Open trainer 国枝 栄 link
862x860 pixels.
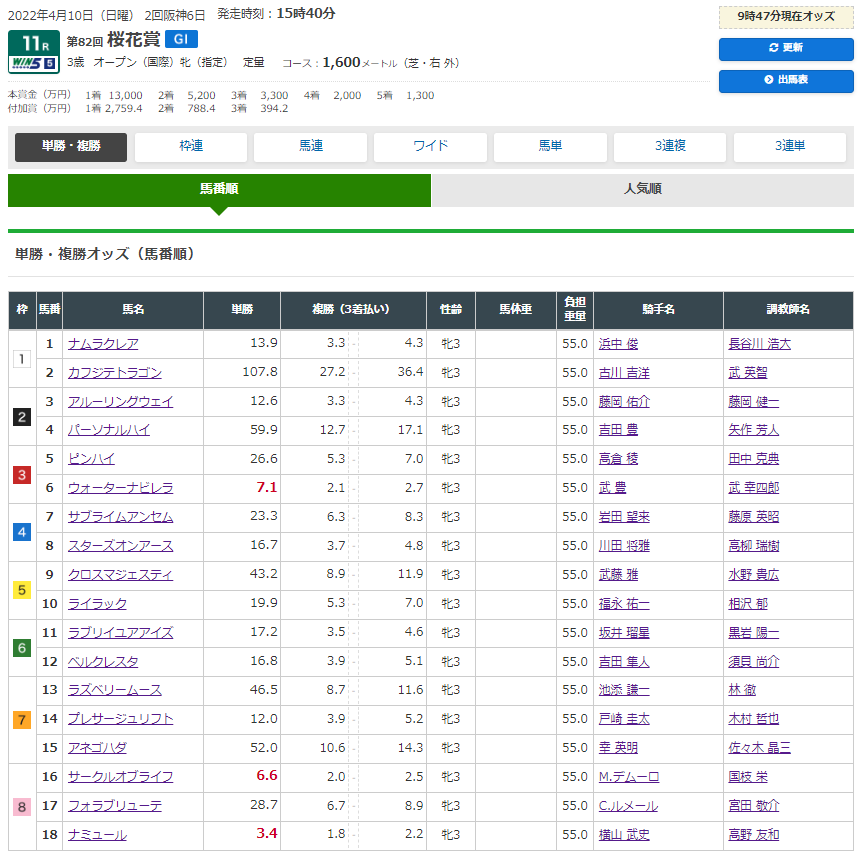pyautogui.click(x=748, y=778)
